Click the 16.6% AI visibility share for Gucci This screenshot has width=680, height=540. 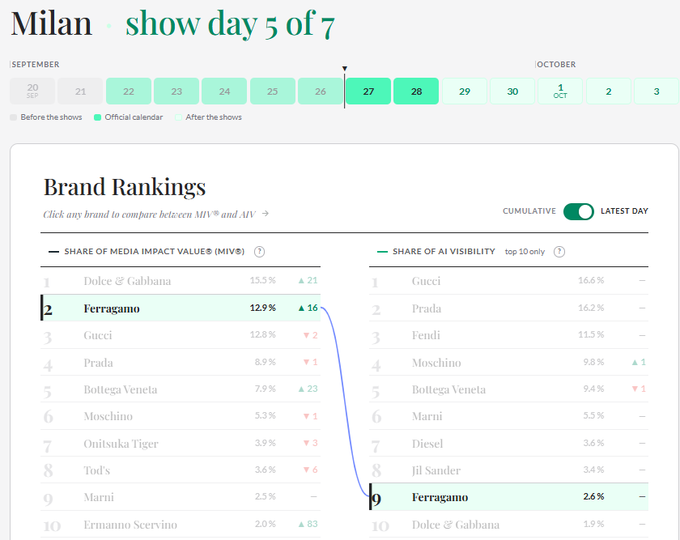(x=591, y=280)
